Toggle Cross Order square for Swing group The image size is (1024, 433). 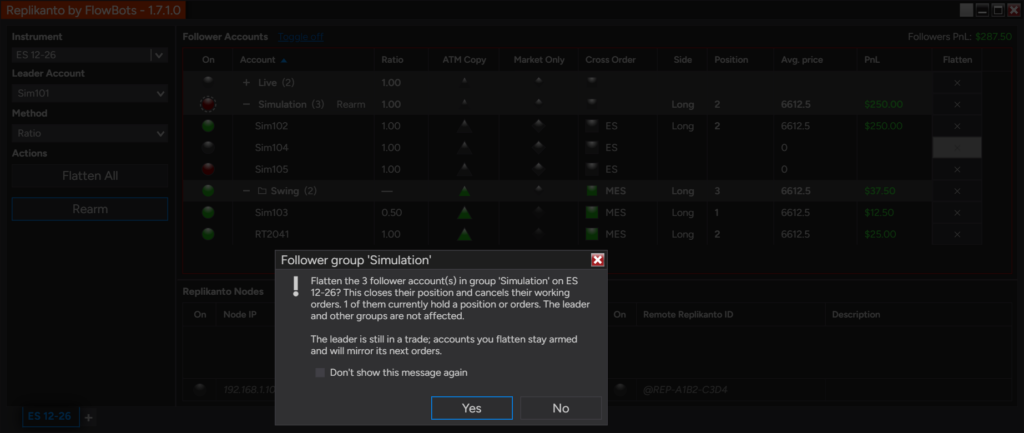(x=592, y=191)
